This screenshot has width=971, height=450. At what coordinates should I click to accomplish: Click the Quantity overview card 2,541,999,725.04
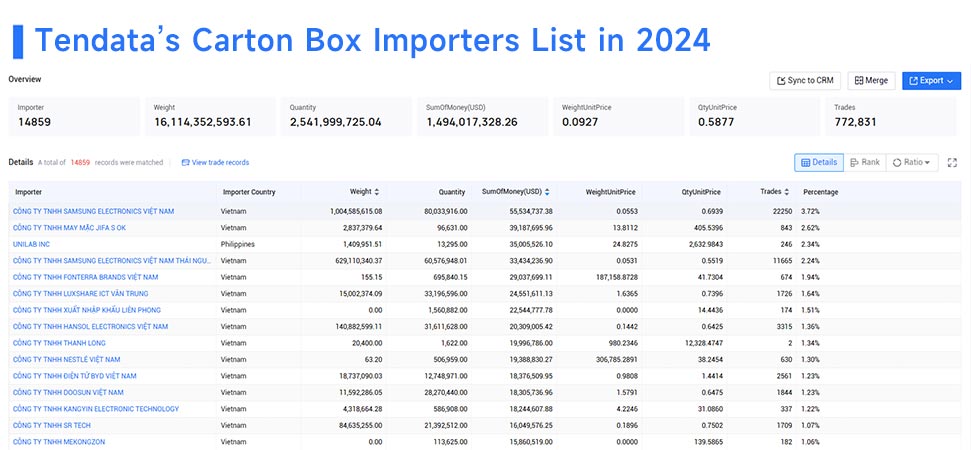pyautogui.click(x=347, y=116)
